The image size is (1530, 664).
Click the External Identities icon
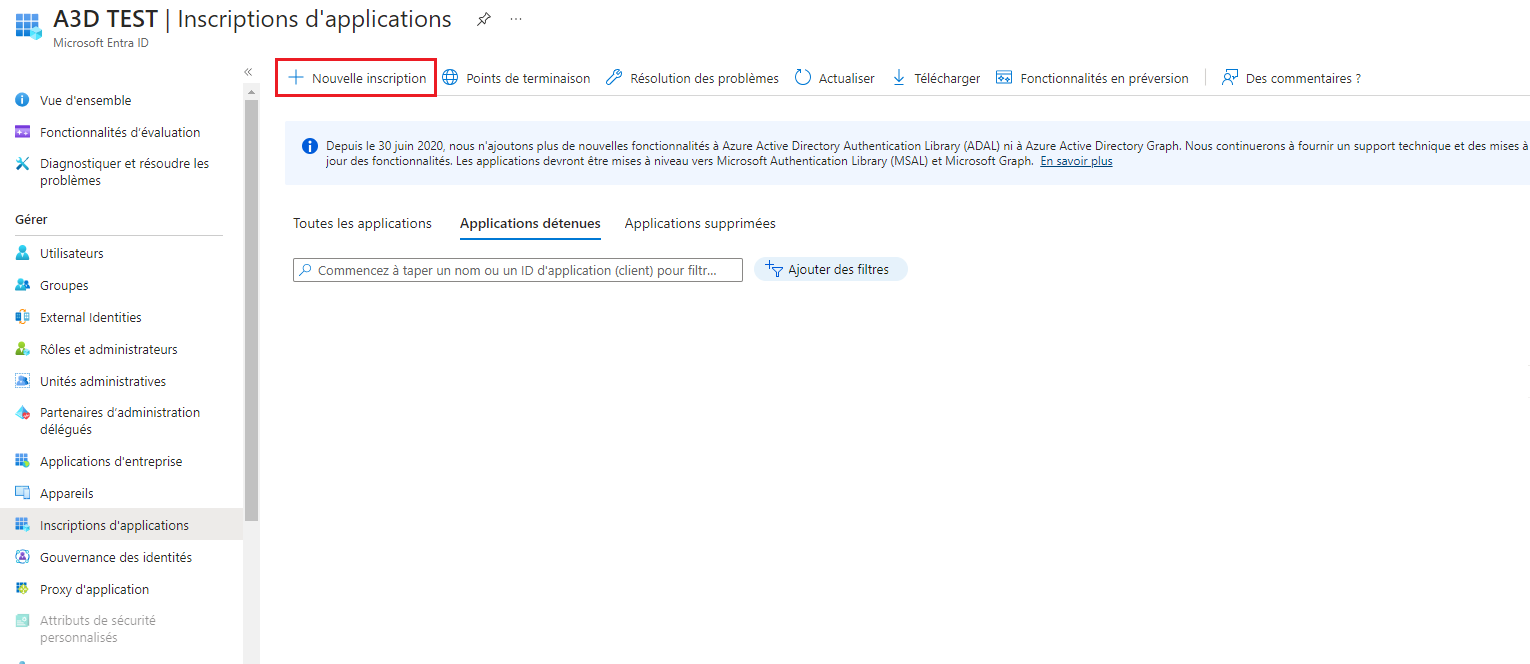click(x=22, y=317)
